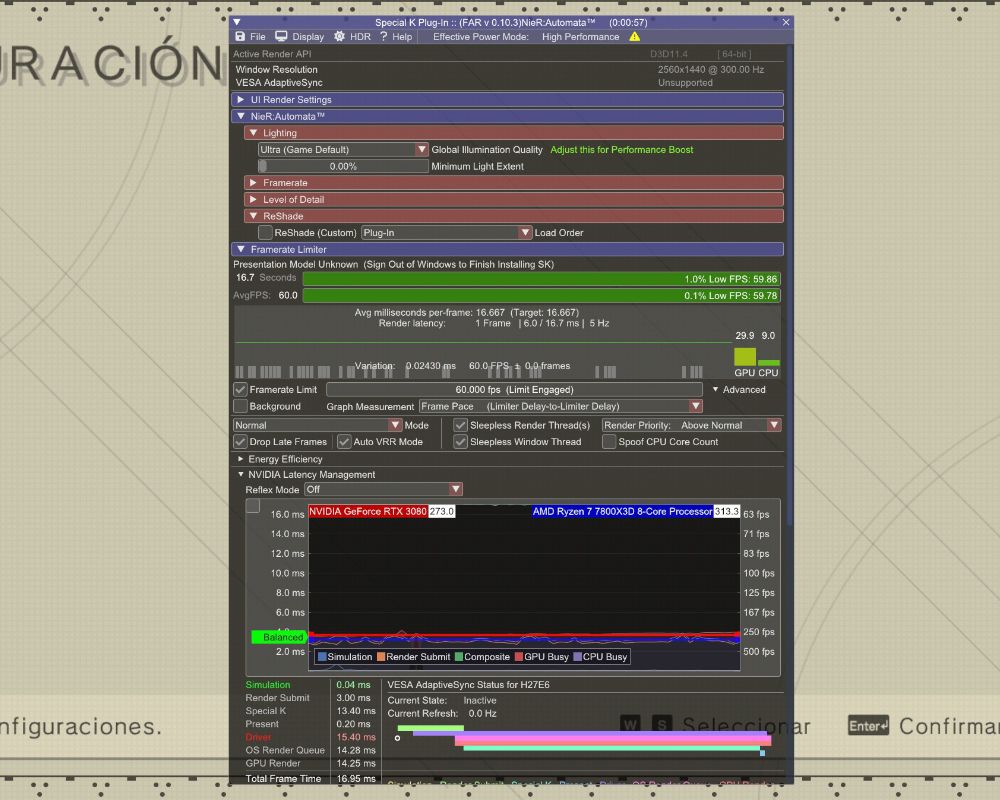The width and height of the screenshot is (1000, 800).
Task: Adjust Minimum Light Extent slider
Action: pyautogui.click(x=343, y=166)
